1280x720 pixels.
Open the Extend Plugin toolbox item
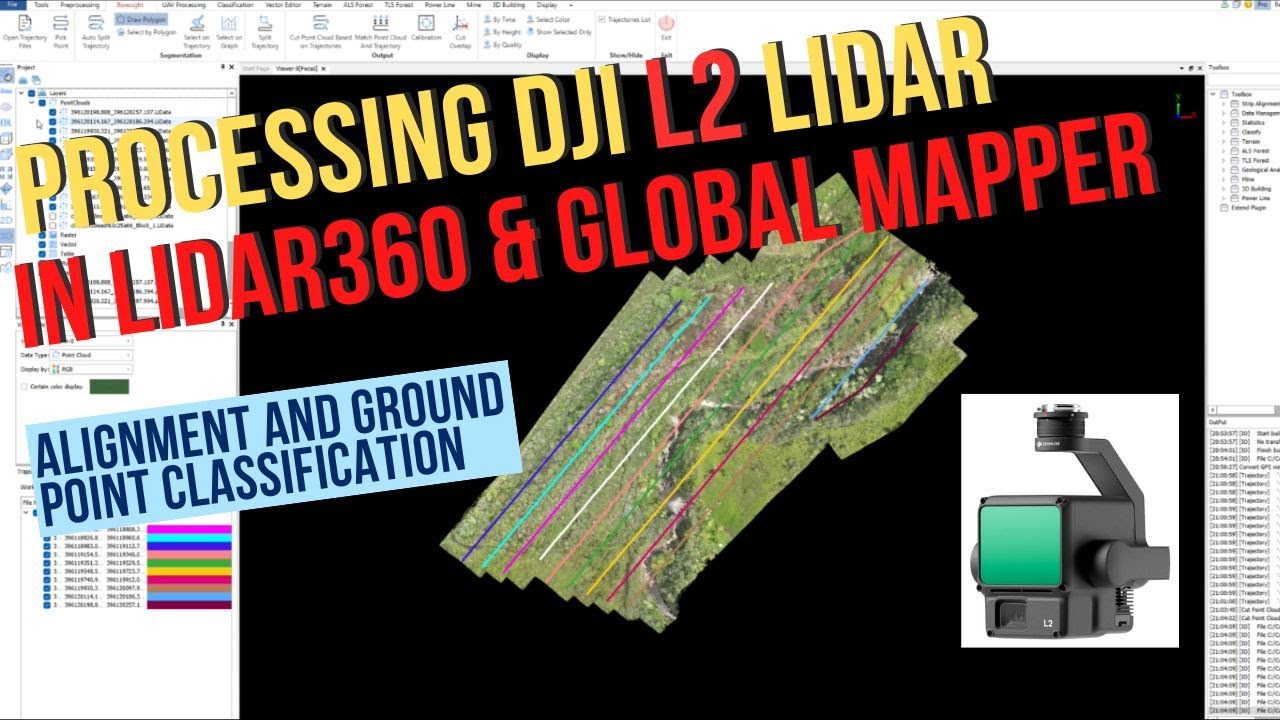click(1243, 207)
